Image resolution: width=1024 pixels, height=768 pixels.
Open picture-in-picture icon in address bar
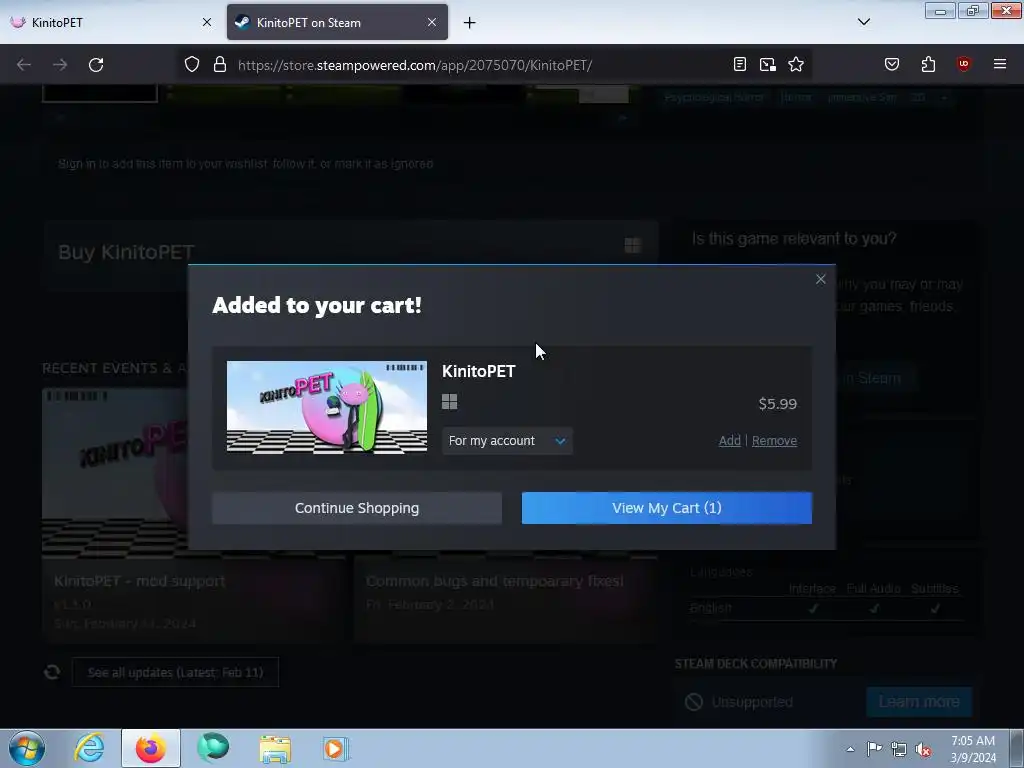click(x=767, y=64)
